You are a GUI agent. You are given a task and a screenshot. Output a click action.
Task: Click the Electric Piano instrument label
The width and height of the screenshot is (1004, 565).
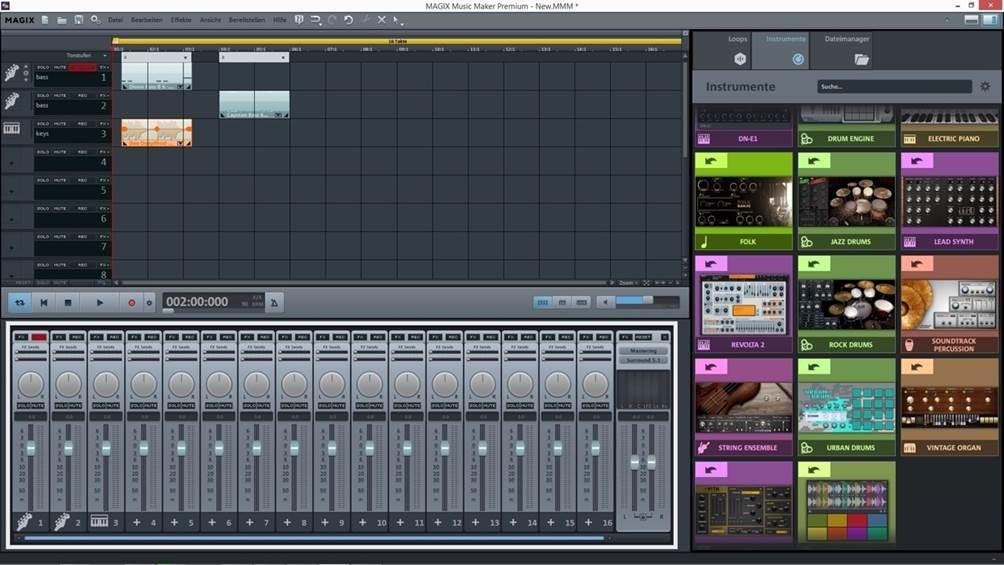pyautogui.click(x=953, y=138)
